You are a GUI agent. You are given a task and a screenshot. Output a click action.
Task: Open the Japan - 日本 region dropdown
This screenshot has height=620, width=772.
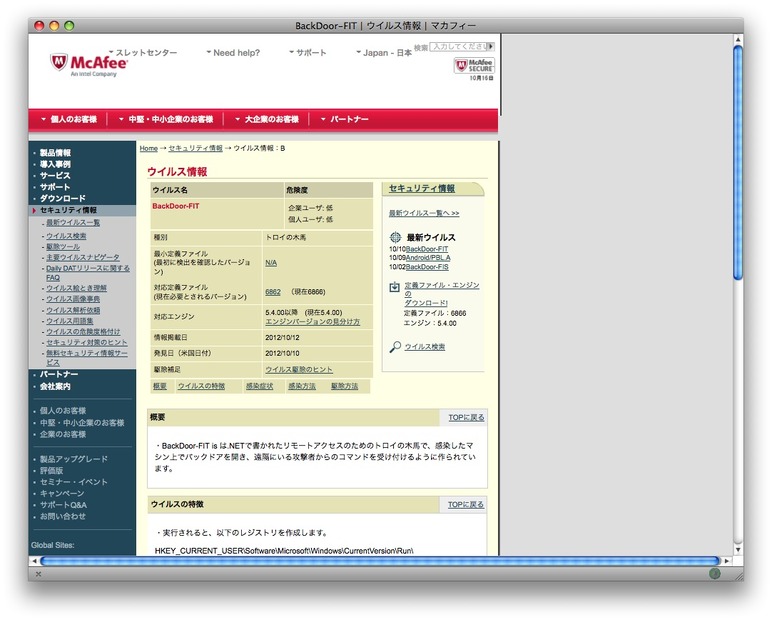[384, 52]
